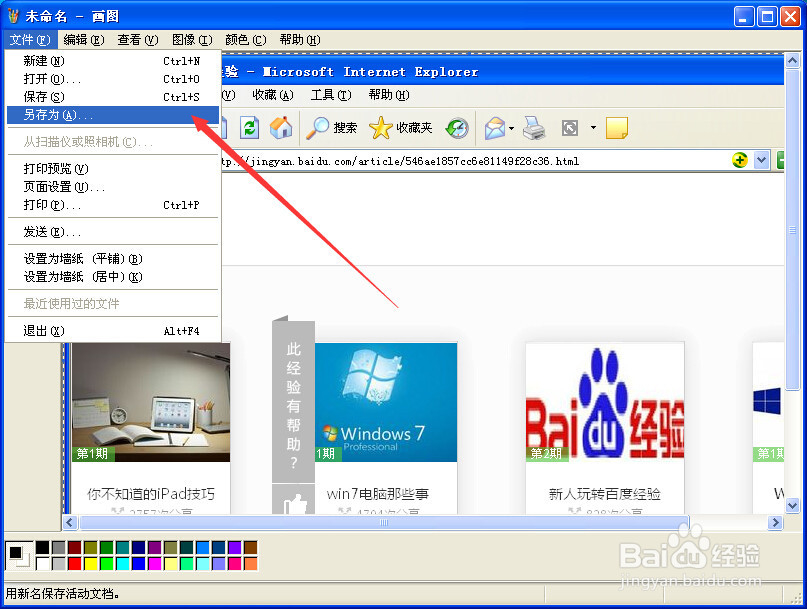Screen dimensions: 807x609
Task: Choose 设置为墙纸(平铺)(B)
Action: click(113, 258)
